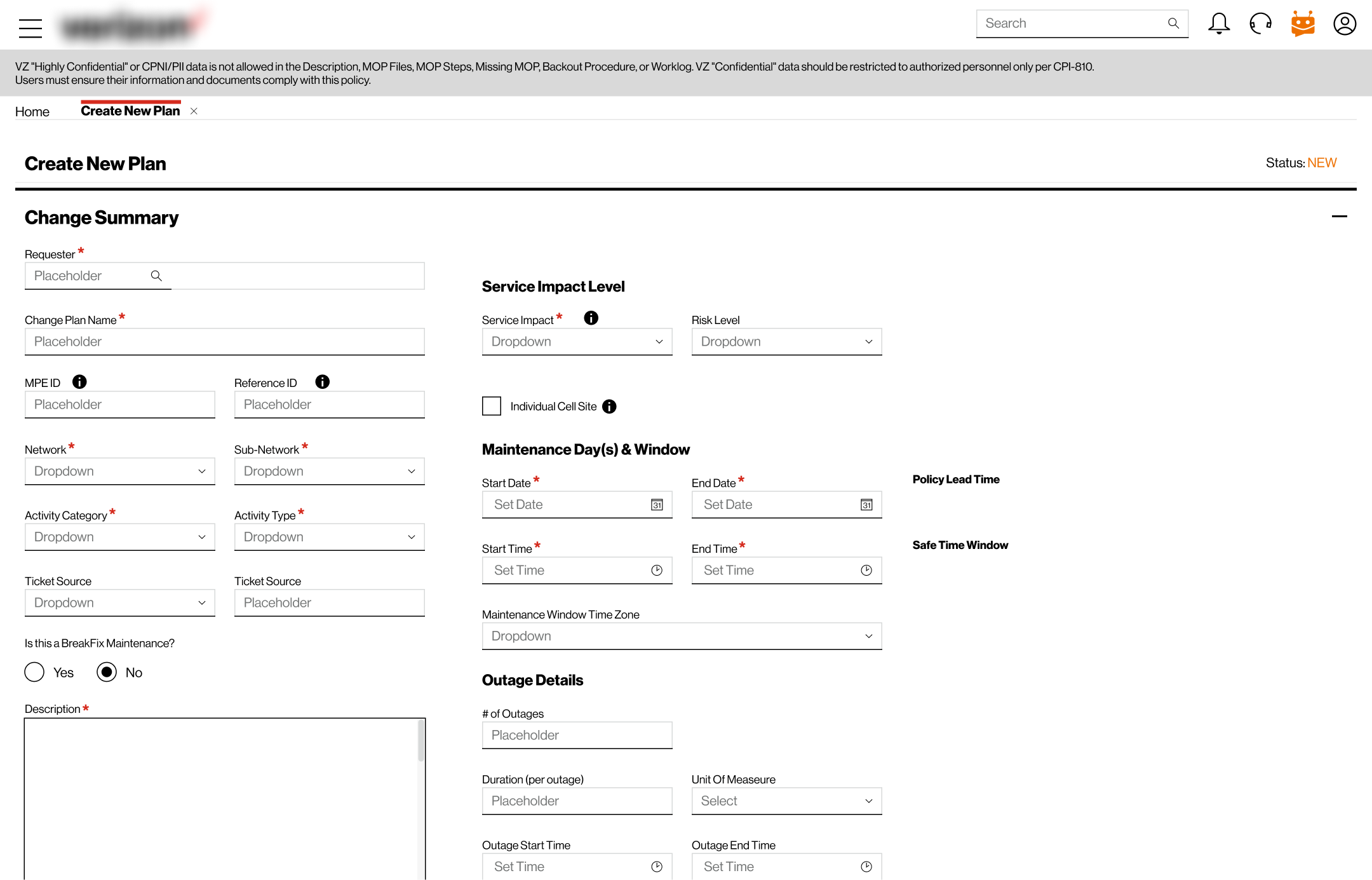Click the search magnifier in top bar
Screen dimensions: 1372x880
[1173, 24]
